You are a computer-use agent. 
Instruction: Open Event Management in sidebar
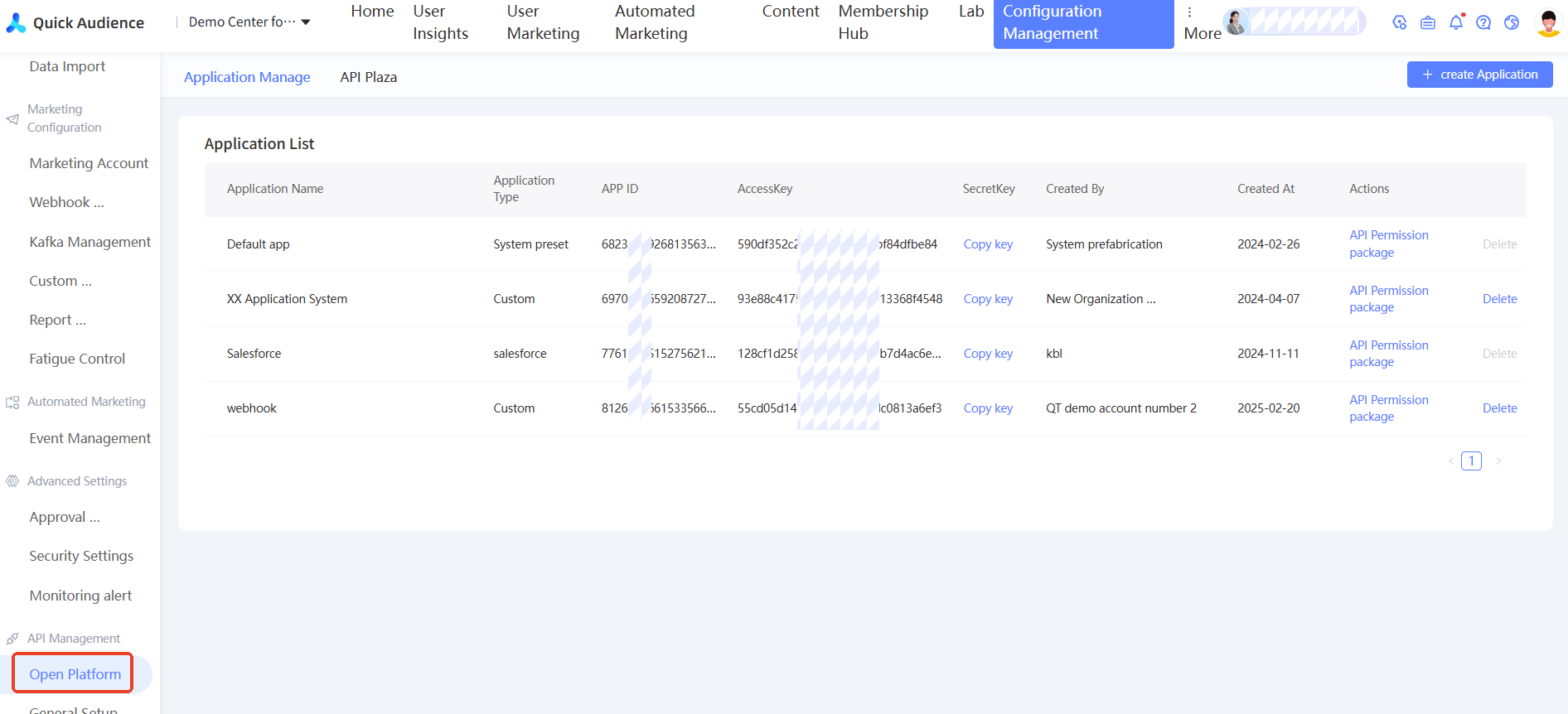(90, 438)
